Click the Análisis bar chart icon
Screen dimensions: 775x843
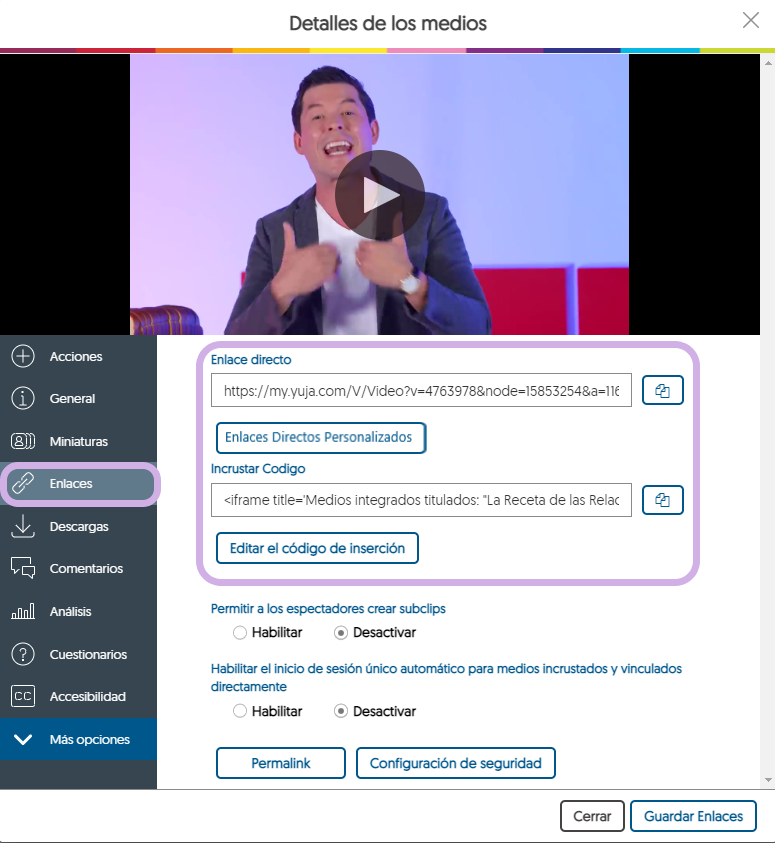[x=23, y=611]
